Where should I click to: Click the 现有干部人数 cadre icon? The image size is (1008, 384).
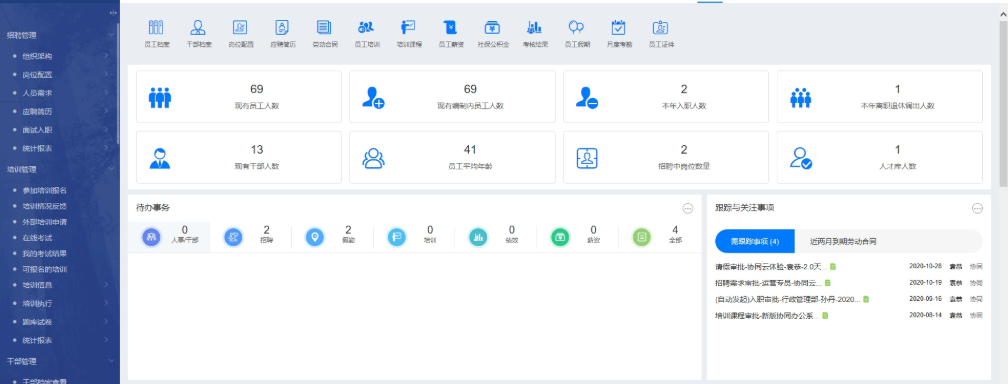click(x=160, y=158)
